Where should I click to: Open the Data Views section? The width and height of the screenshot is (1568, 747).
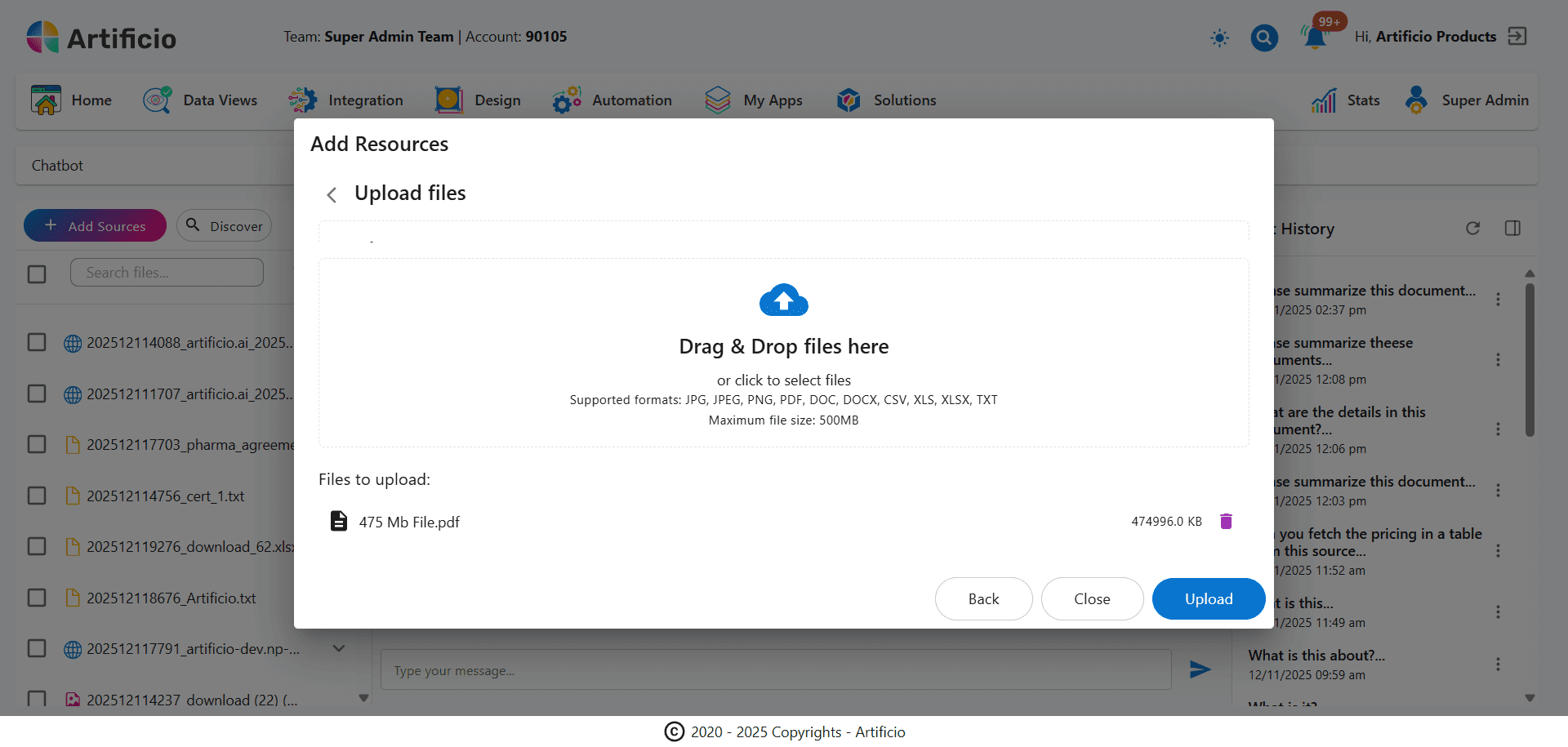click(x=202, y=100)
